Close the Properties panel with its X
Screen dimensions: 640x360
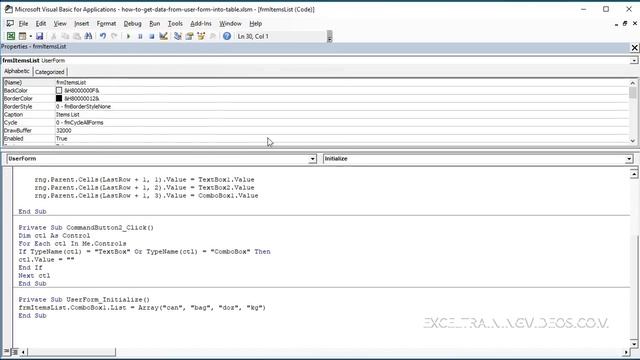click(634, 48)
